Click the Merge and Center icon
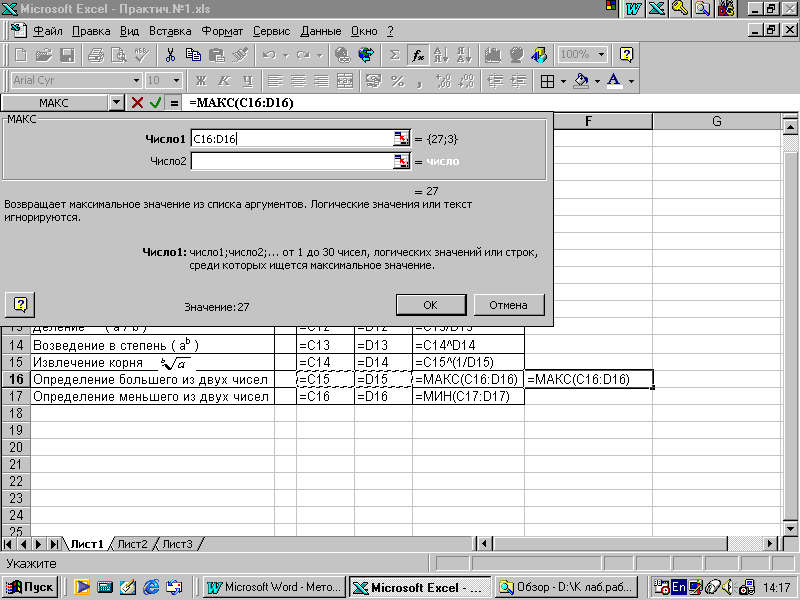 [x=345, y=81]
